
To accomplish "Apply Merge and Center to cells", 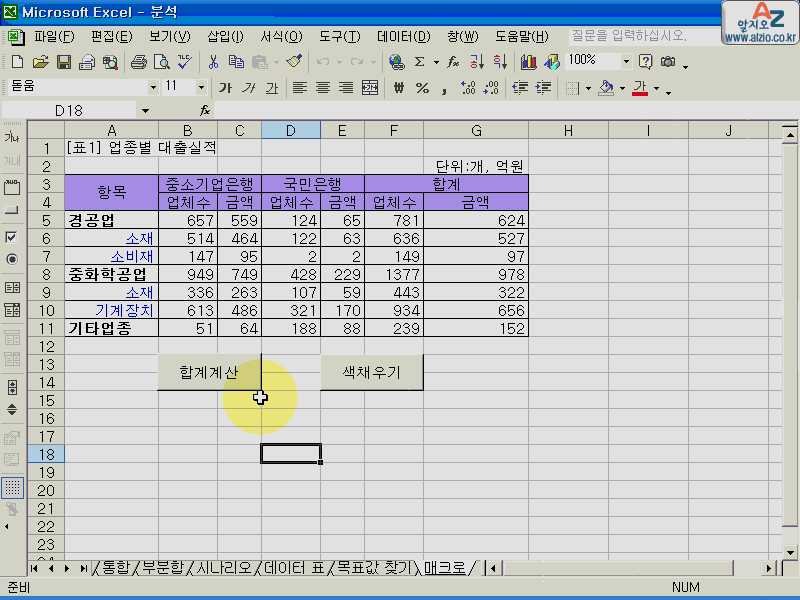I will click(370, 88).
